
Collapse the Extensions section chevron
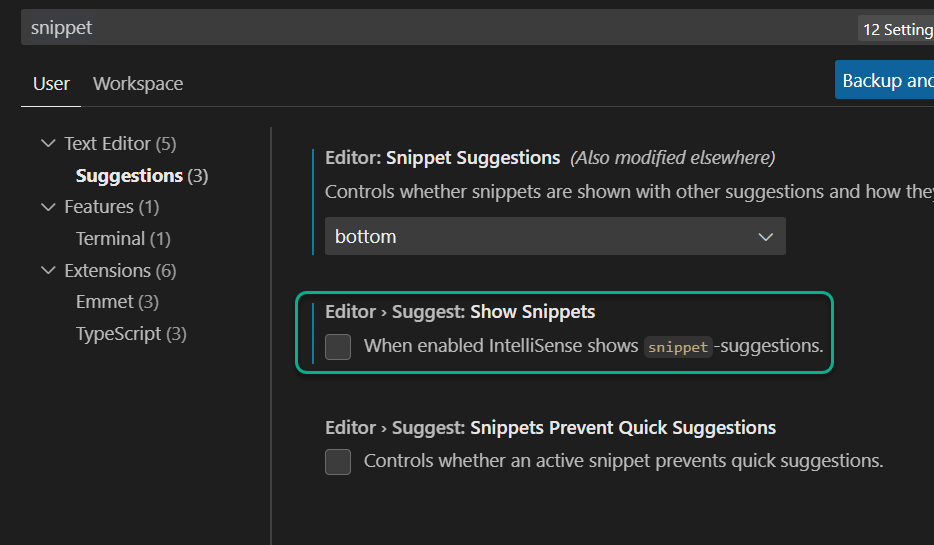(x=48, y=270)
